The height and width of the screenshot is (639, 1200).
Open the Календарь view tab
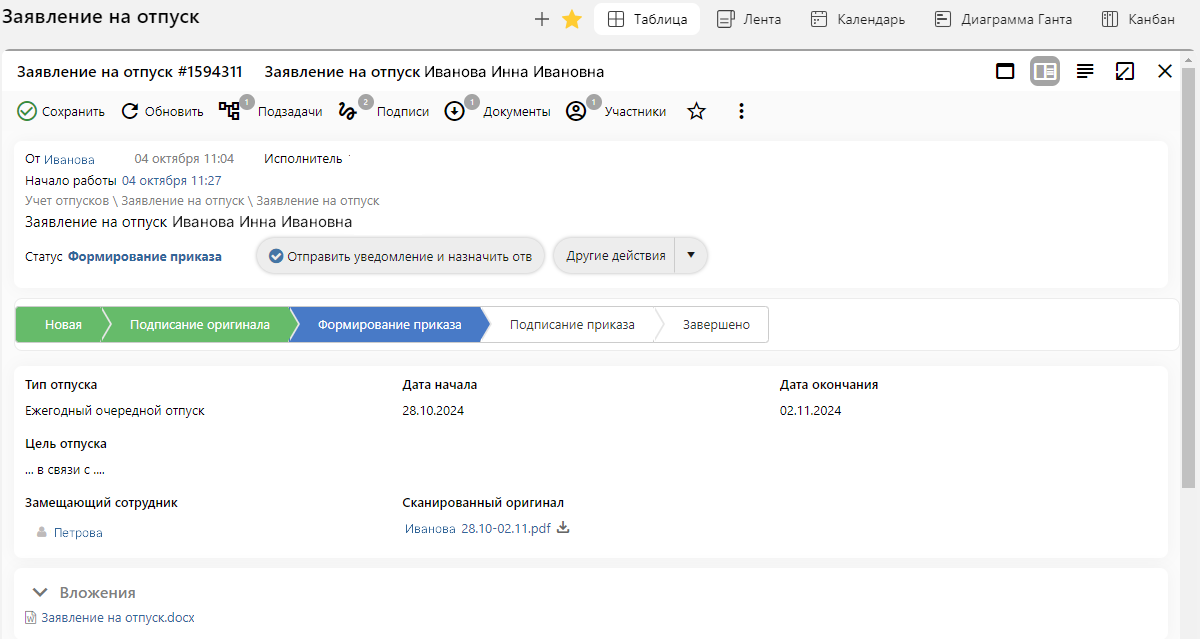click(858, 19)
